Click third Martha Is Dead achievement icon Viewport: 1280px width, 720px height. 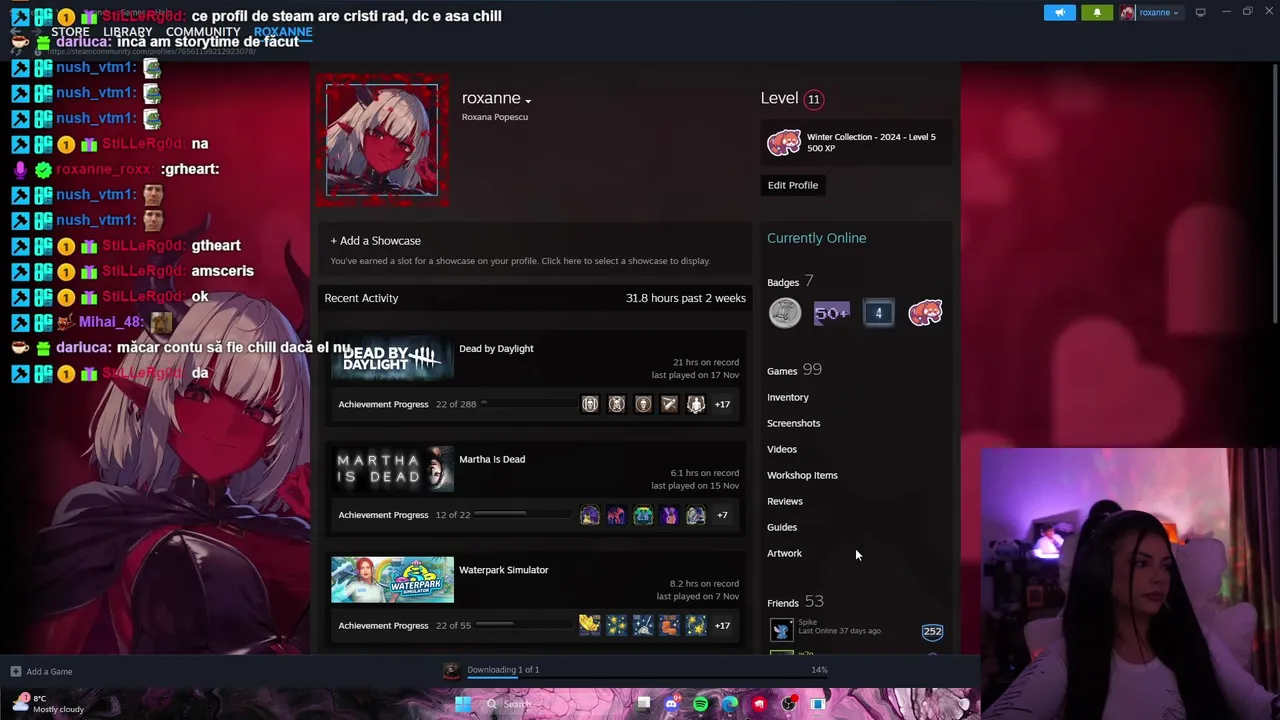pyautogui.click(x=643, y=515)
